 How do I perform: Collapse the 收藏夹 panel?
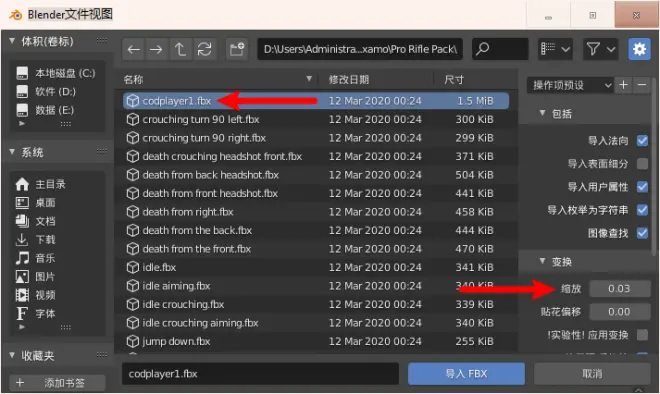click(12, 355)
